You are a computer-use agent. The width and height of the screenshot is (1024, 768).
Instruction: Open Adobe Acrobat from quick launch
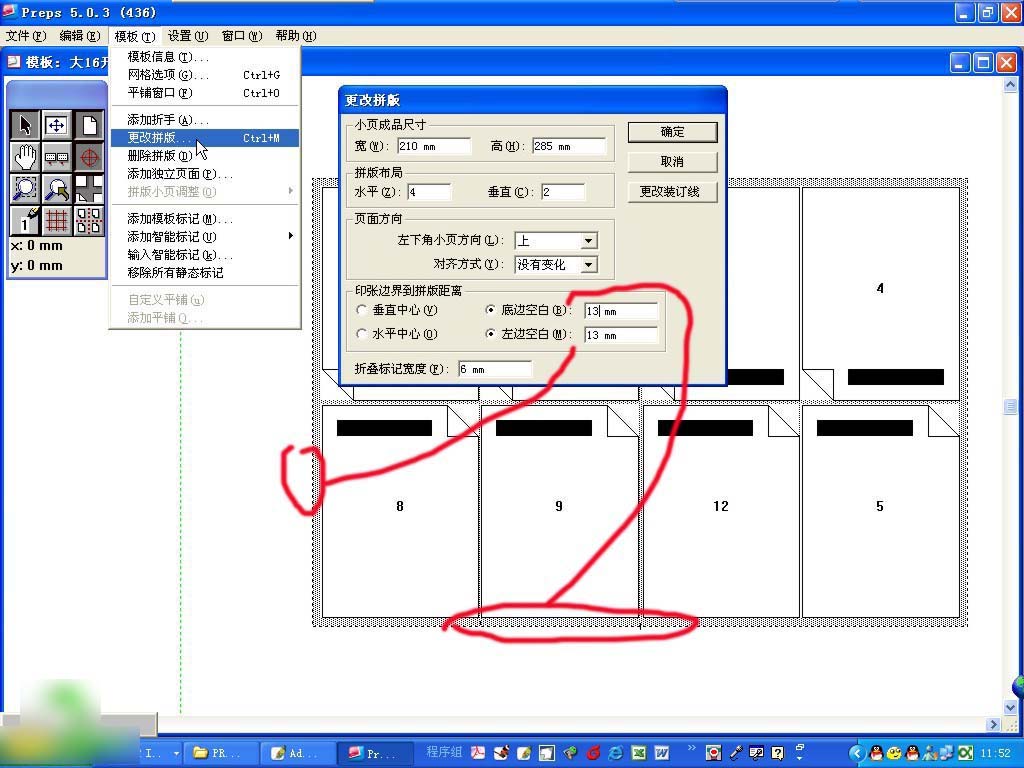(x=478, y=753)
